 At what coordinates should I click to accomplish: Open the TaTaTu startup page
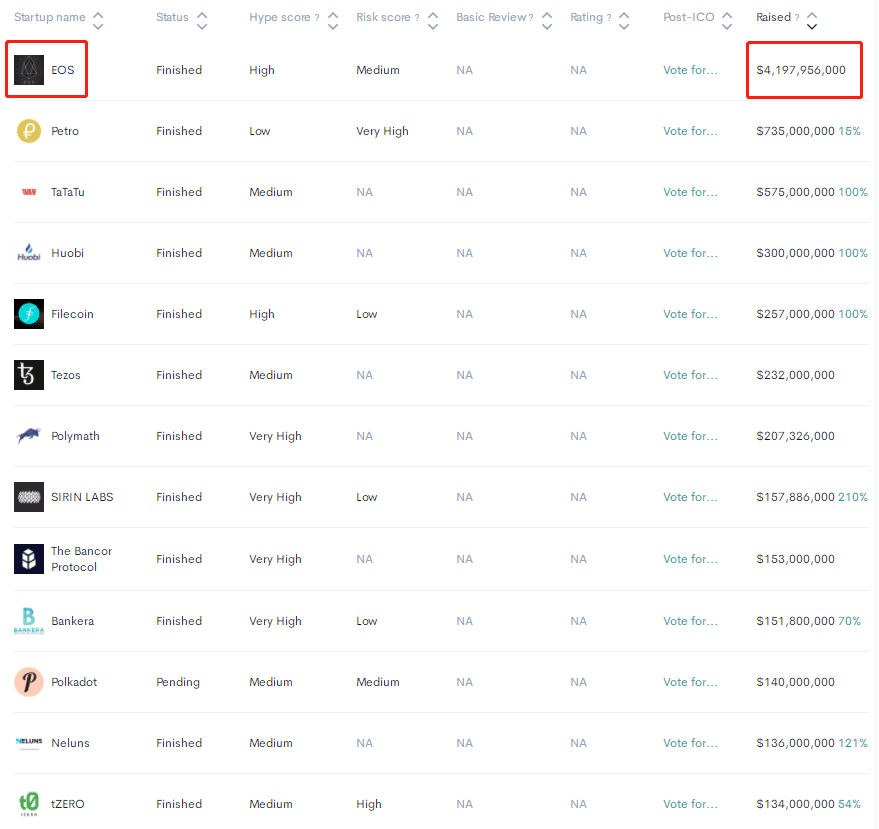[x=68, y=192]
